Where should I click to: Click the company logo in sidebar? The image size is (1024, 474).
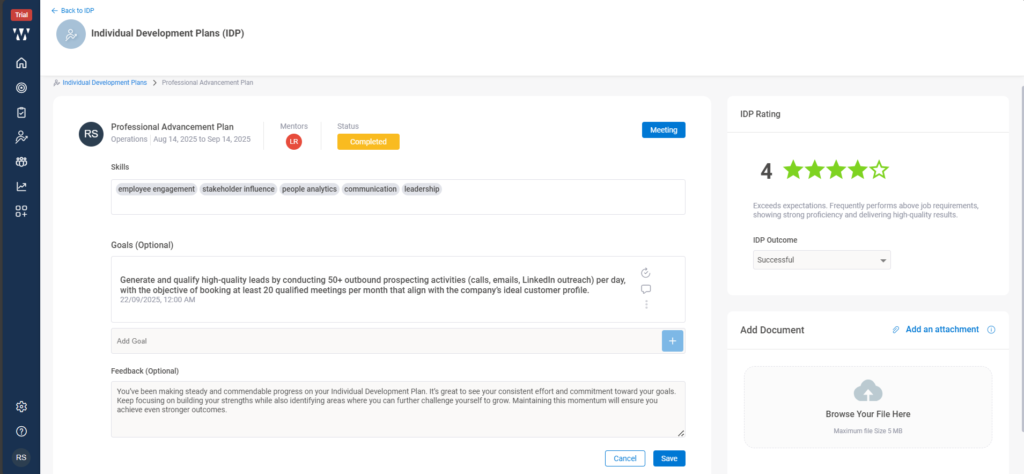22,35
